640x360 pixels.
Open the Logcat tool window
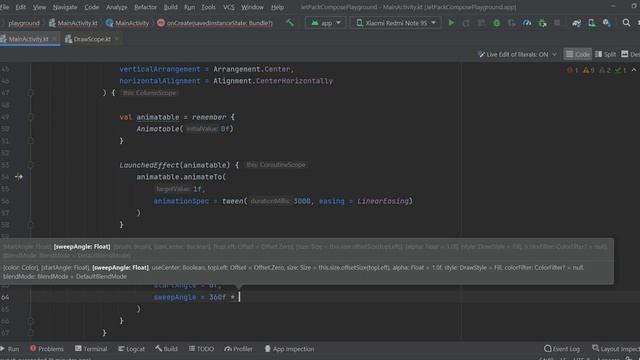click(131, 349)
